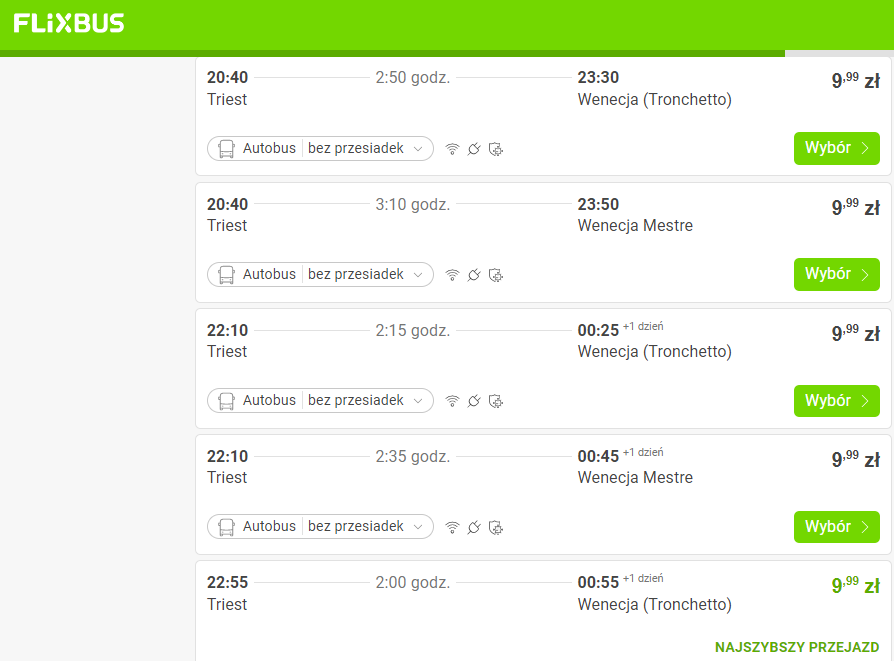Click power outlet icon on 23:30 arrival trip
The width and height of the screenshot is (894, 661).
click(474, 149)
